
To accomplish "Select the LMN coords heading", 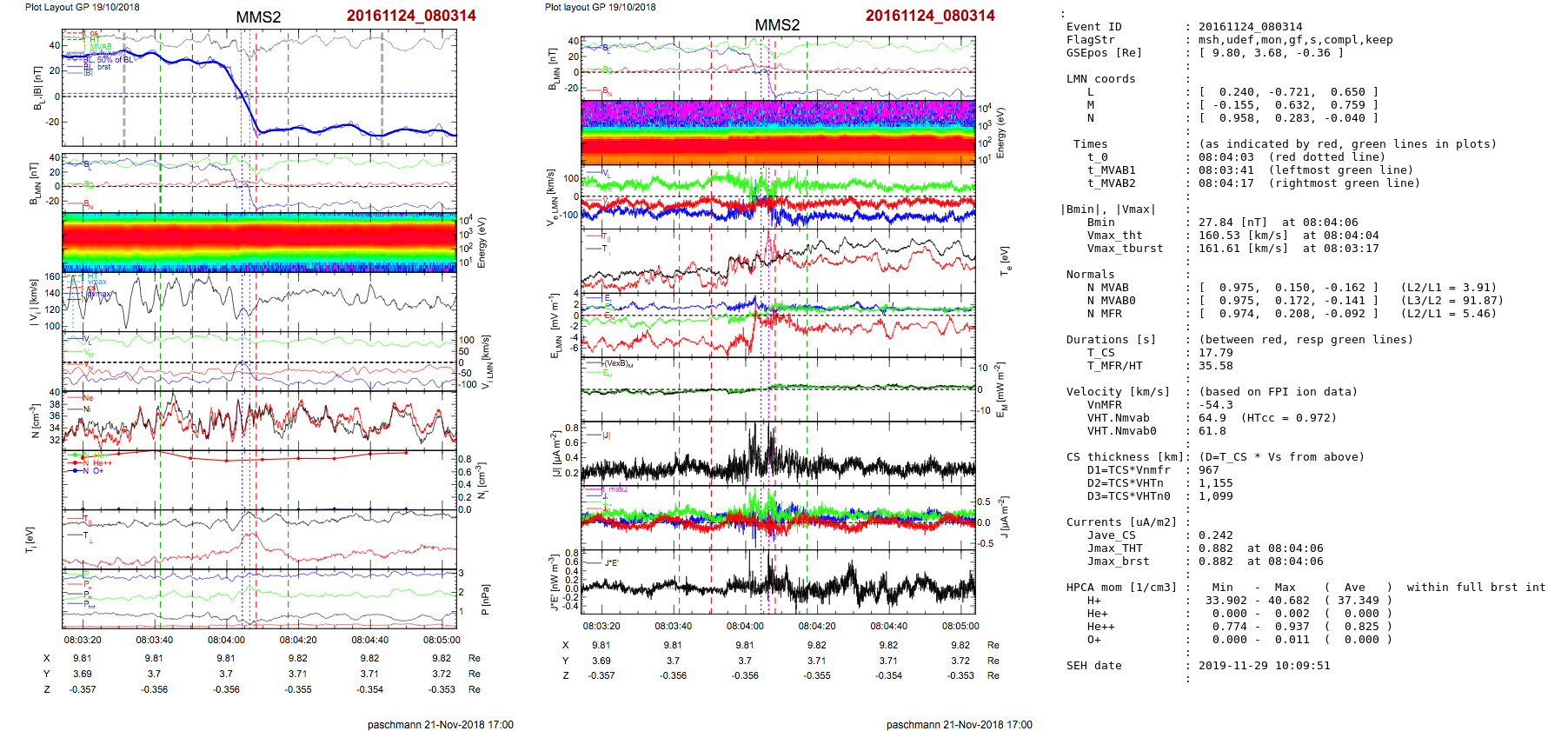I will (1100, 79).
